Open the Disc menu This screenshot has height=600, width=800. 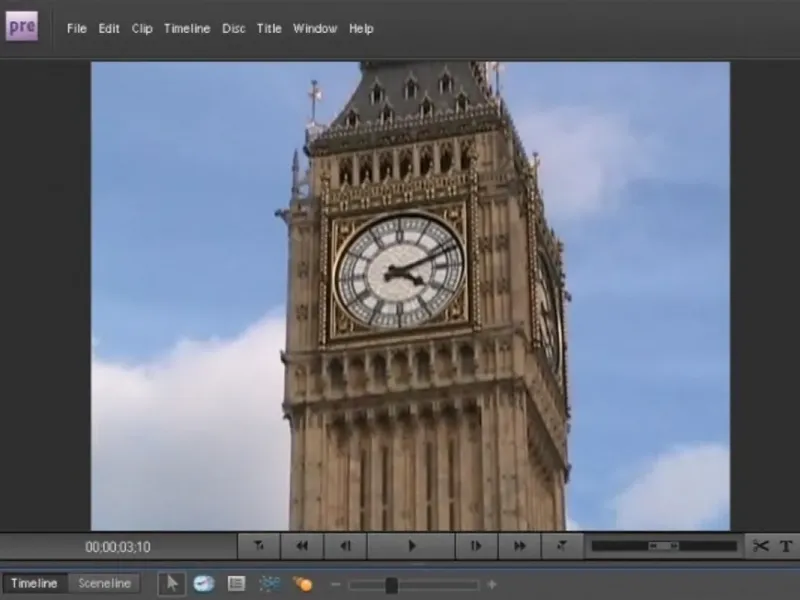click(234, 29)
